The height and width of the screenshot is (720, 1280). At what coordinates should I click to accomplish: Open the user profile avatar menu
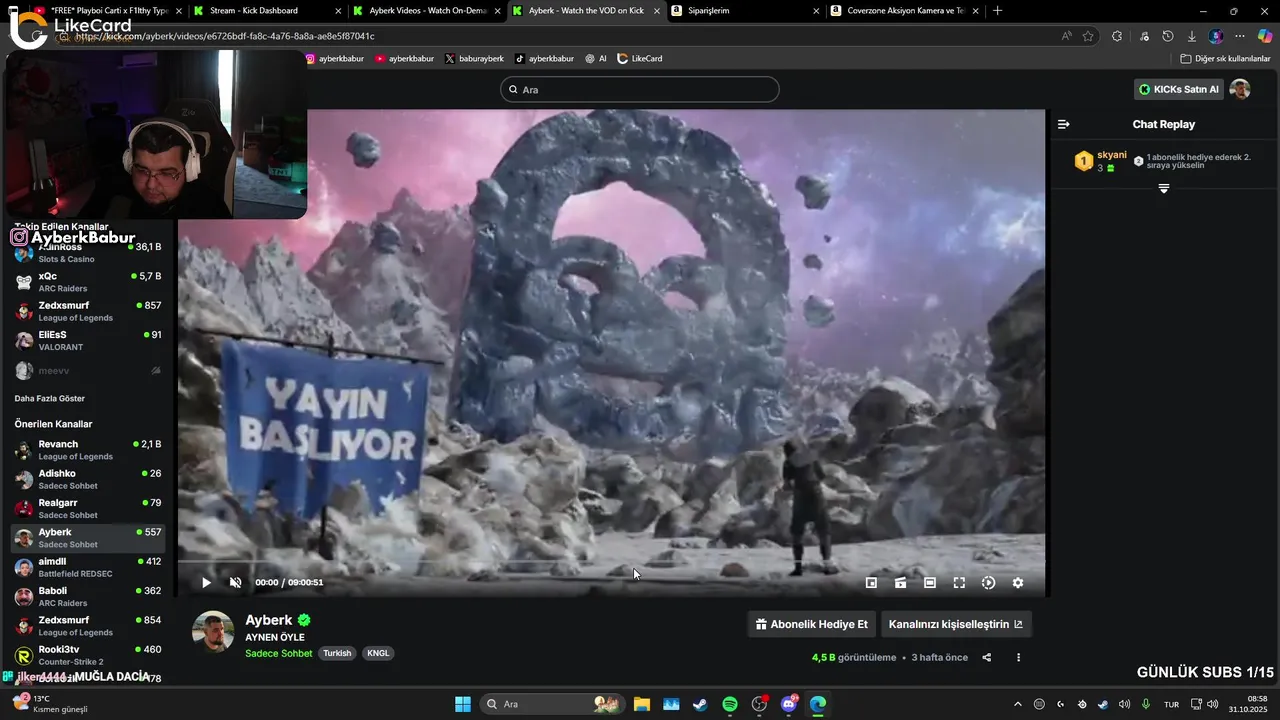(x=1240, y=89)
